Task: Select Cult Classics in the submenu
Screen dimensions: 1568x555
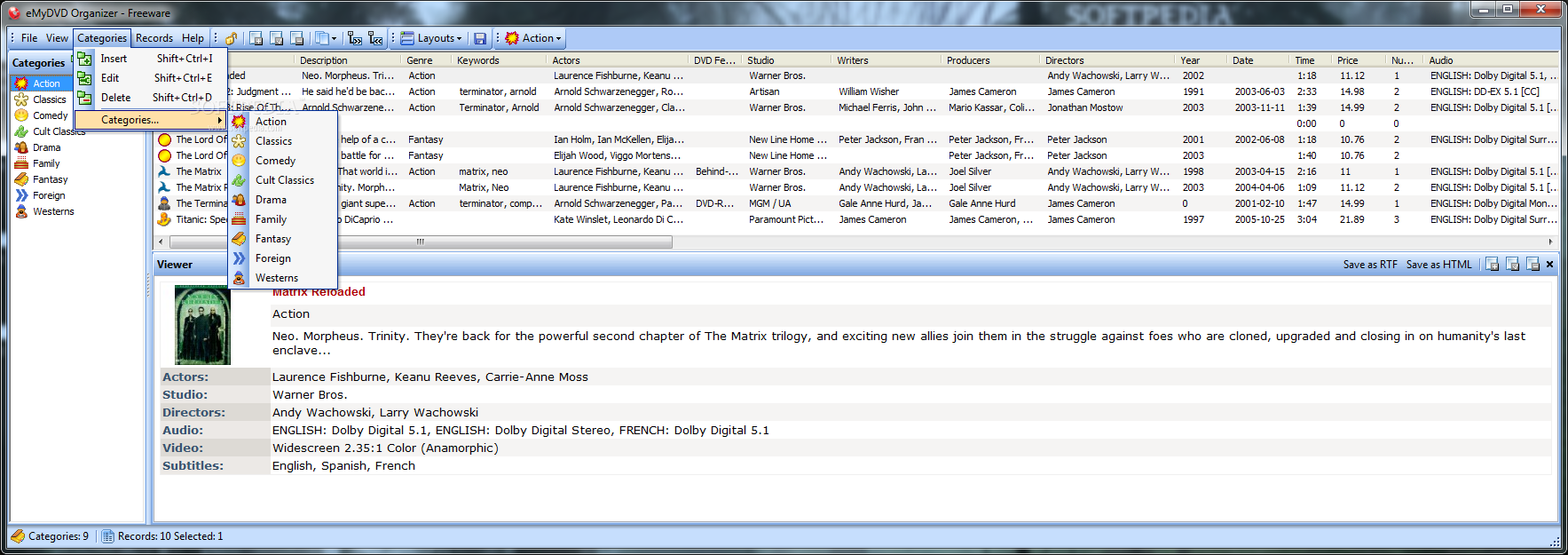Action: pyautogui.click(x=283, y=180)
